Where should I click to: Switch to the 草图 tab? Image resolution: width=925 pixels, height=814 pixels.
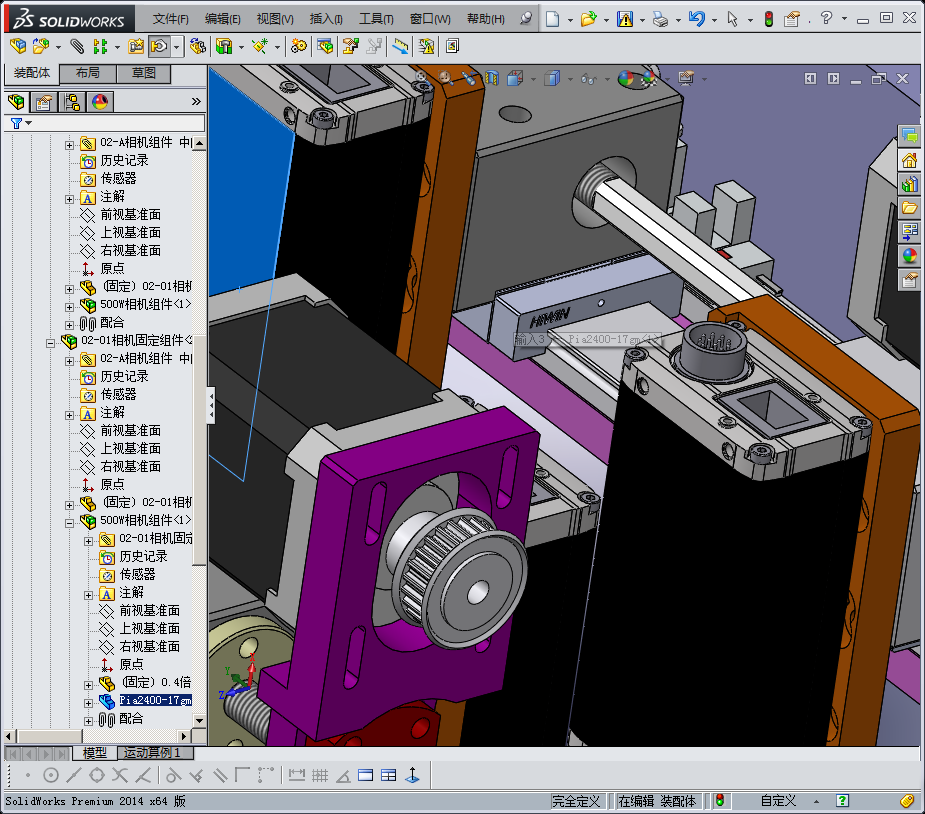point(143,73)
